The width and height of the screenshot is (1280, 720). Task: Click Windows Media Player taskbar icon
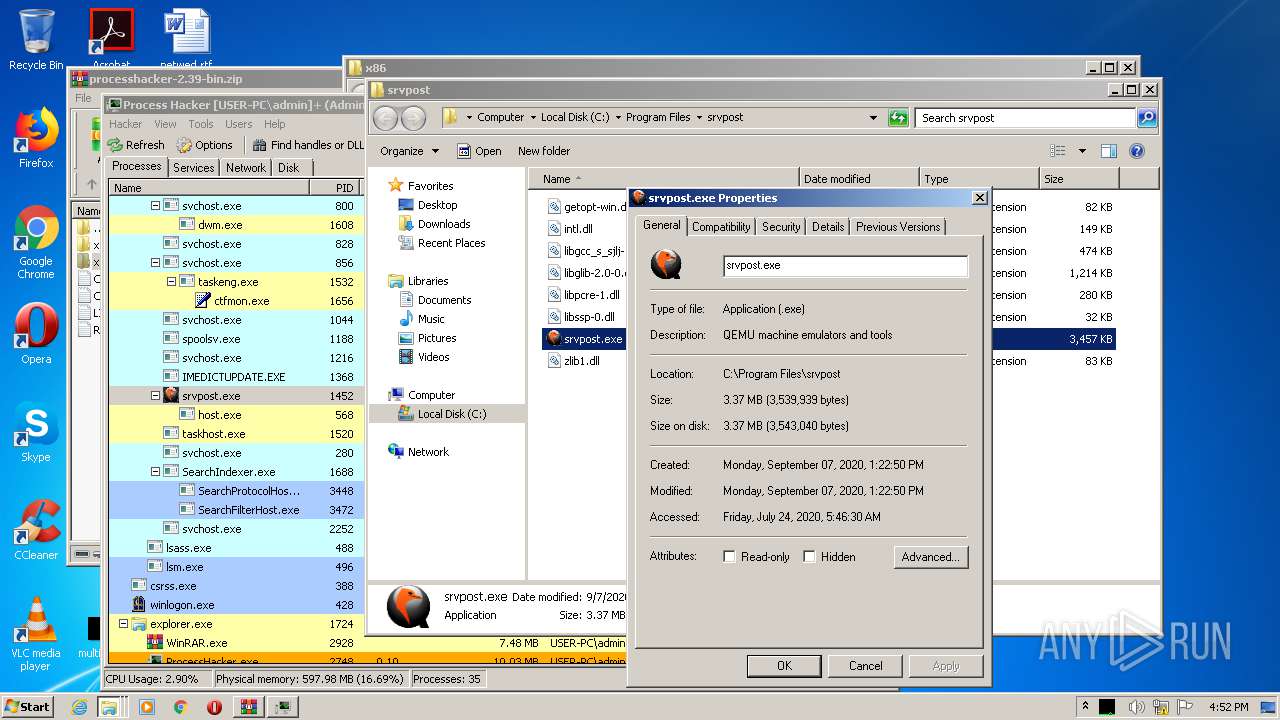[x=147, y=707]
